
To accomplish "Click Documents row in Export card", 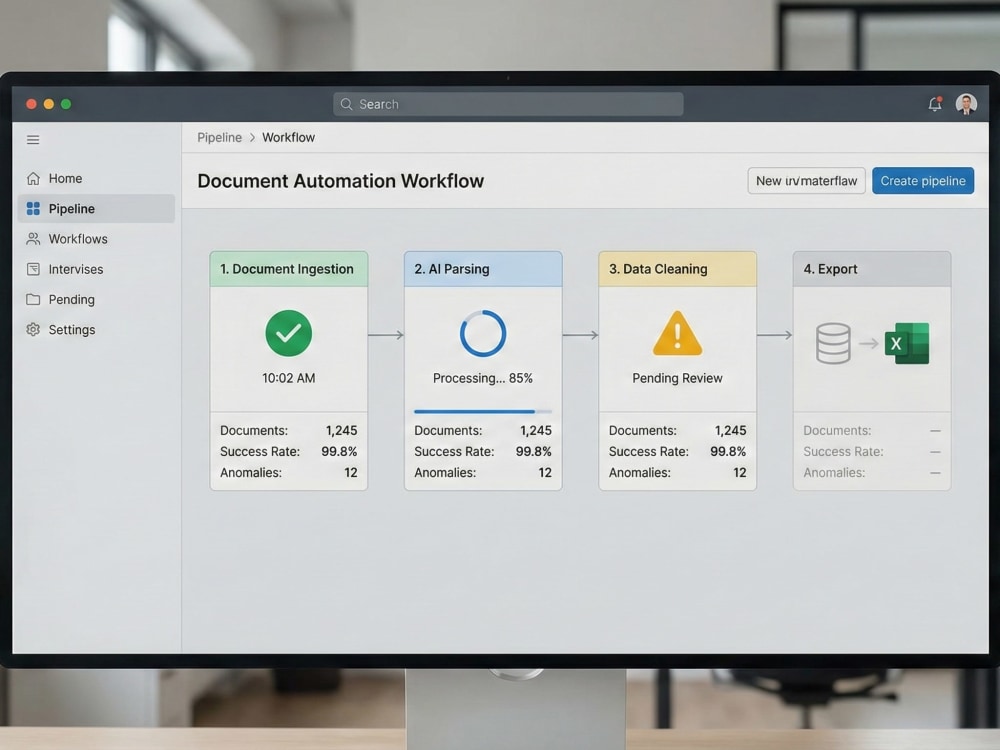I will pyautogui.click(x=872, y=430).
